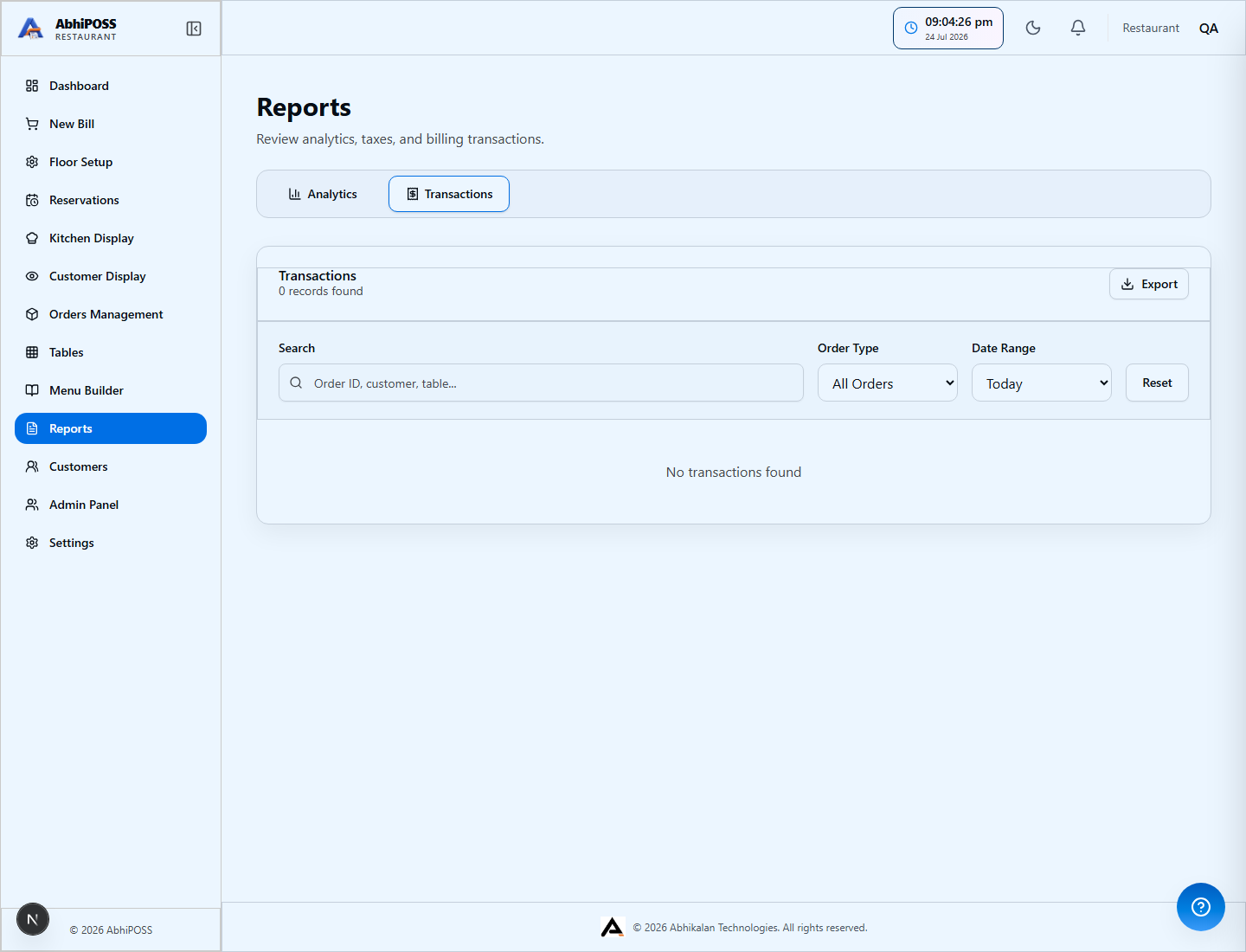This screenshot has height=952, width=1246.
Task: Click the '24 Jul 2026' date text
Action: (x=947, y=37)
